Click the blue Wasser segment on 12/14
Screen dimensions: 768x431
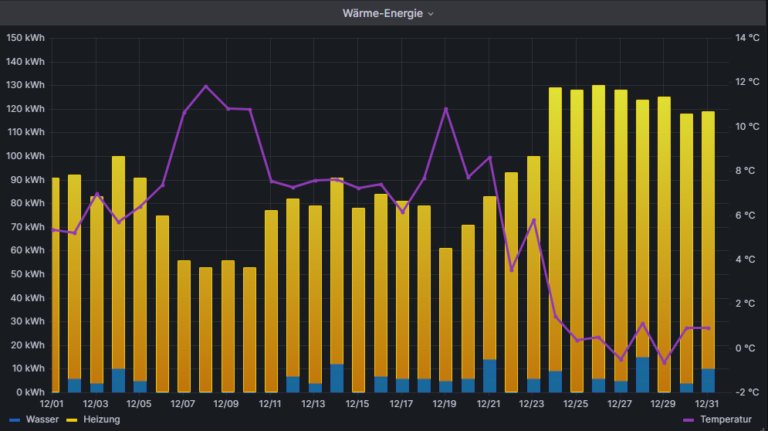(x=337, y=378)
